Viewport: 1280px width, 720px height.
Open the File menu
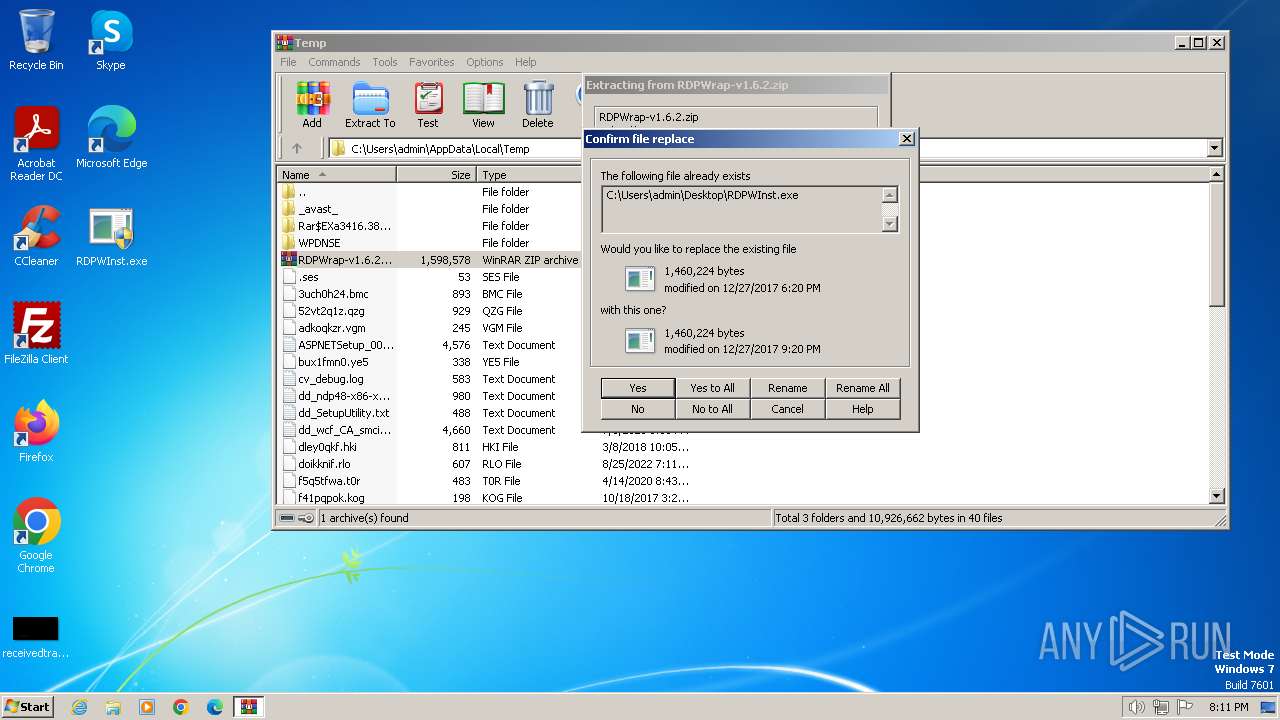pyautogui.click(x=288, y=62)
